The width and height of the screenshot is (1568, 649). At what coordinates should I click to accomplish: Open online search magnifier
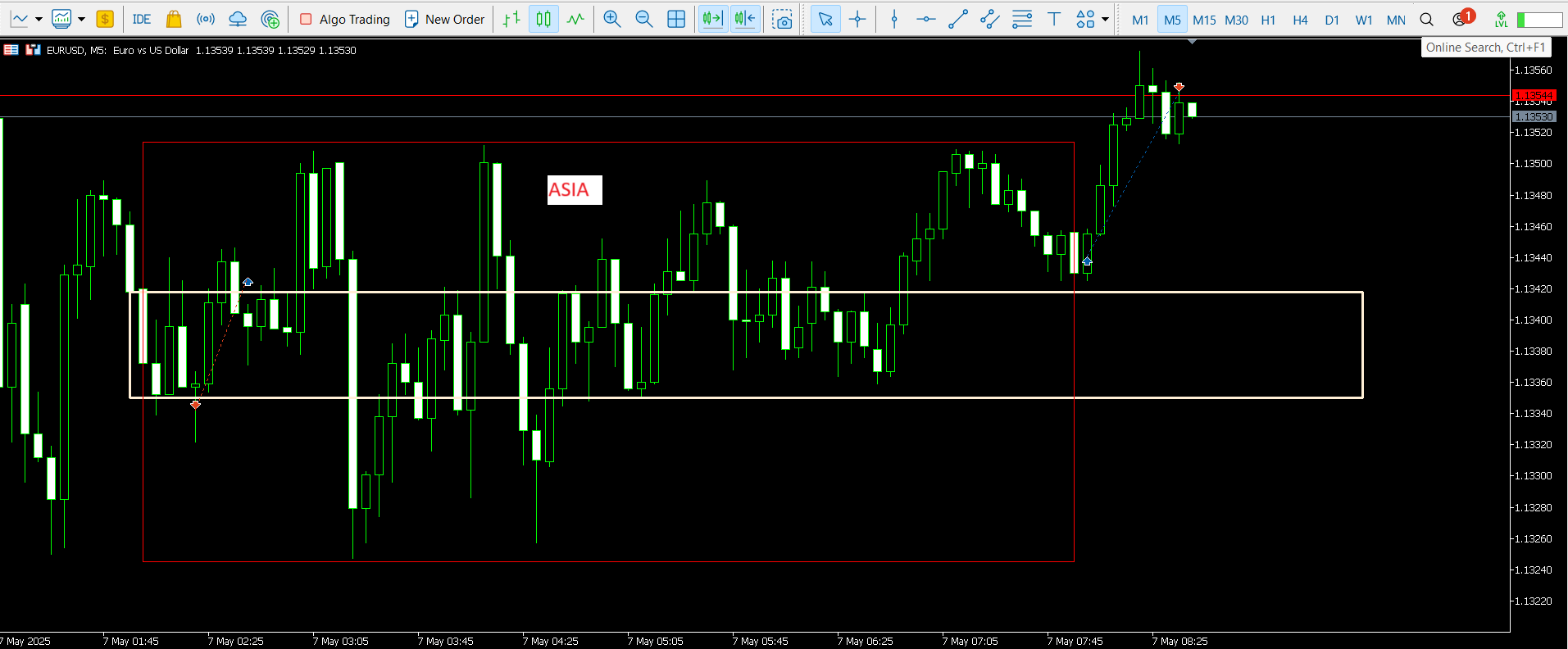click(1426, 20)
